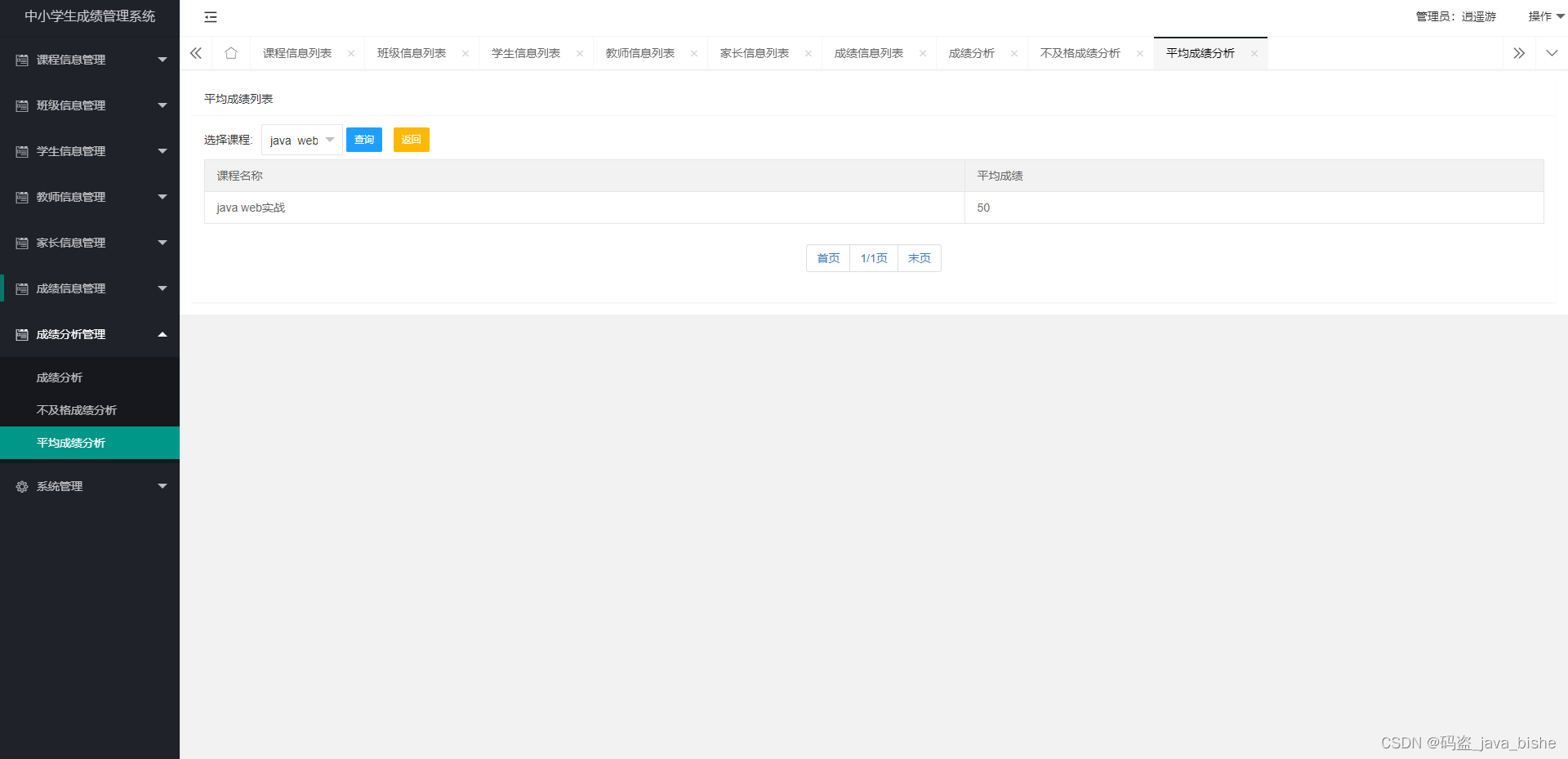The image size is (1568, 759).
Task: Click the 中小学生成绩管理系统 title
Action: click(90, 16)
